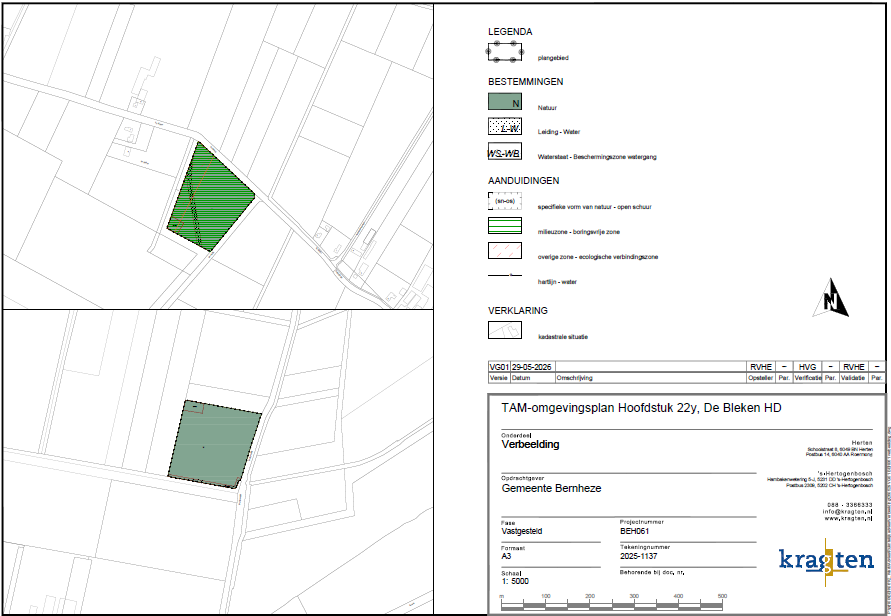The width and height of the screenshot is (891, 616).
Task: Click the 'Validatie' column header
Action: pyautogui.click(x=853, y=378)
